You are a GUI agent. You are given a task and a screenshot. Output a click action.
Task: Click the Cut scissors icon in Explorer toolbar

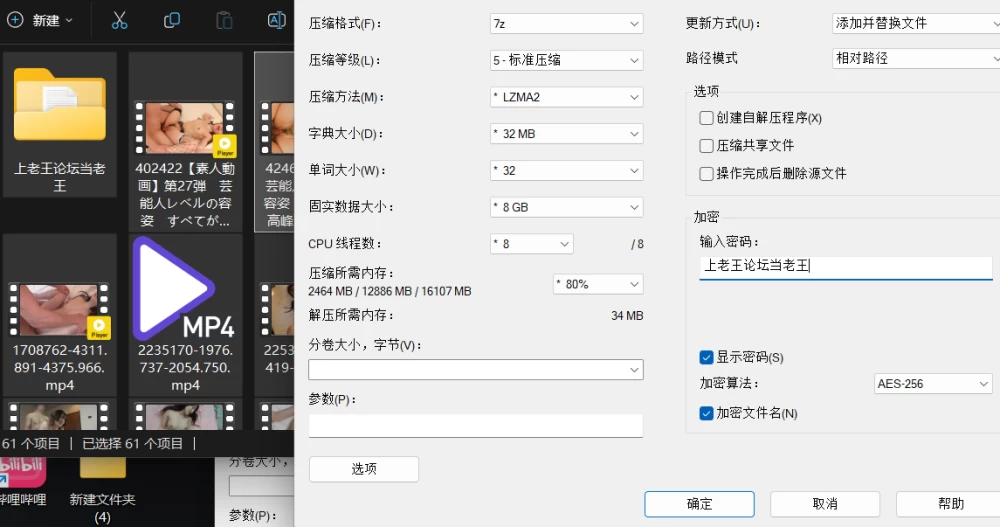click(119, 20)
